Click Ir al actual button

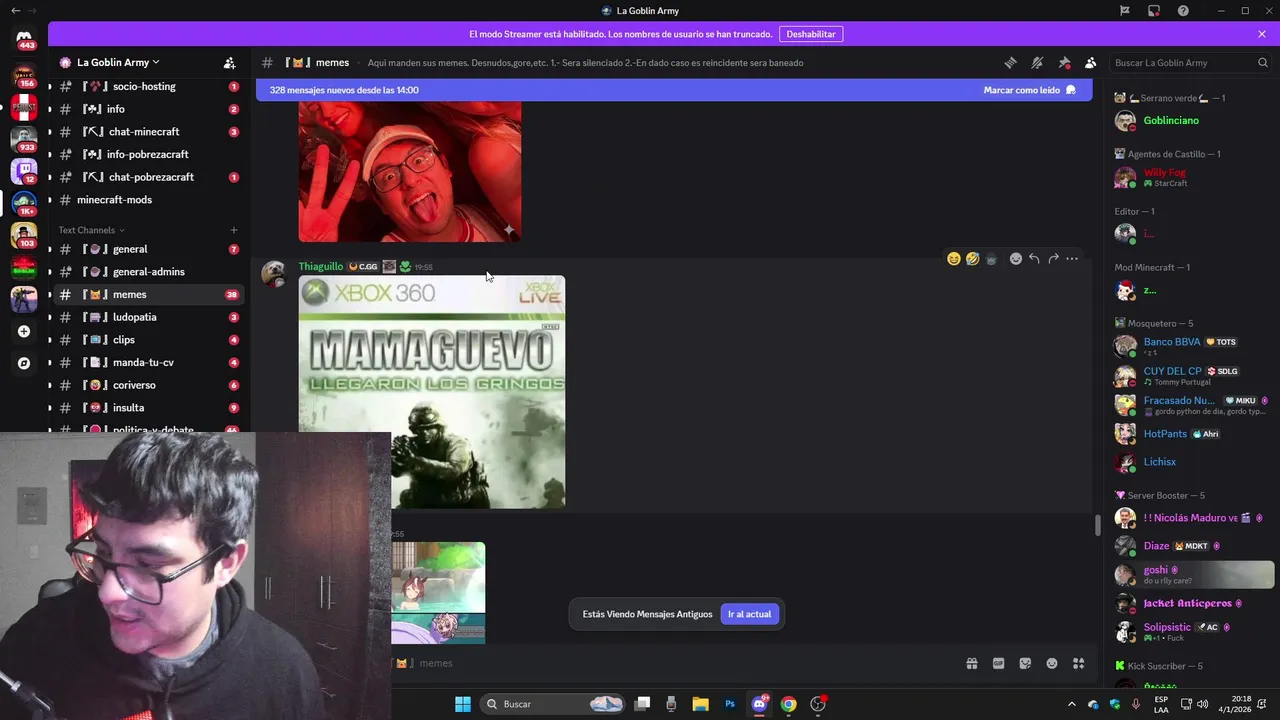click(x=749, y=614)
